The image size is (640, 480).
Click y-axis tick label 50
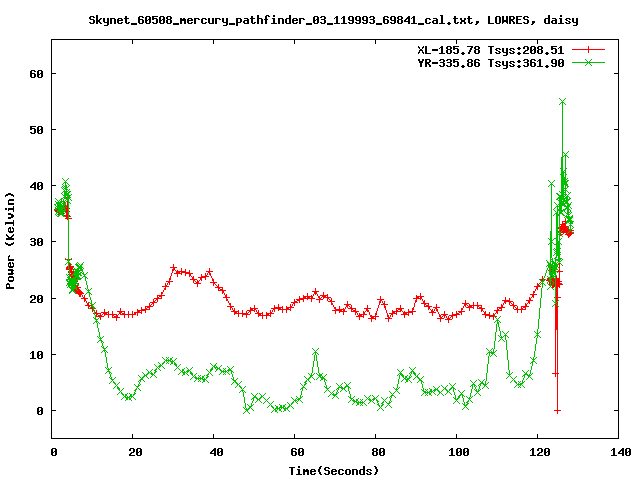[x=36, y=130]
